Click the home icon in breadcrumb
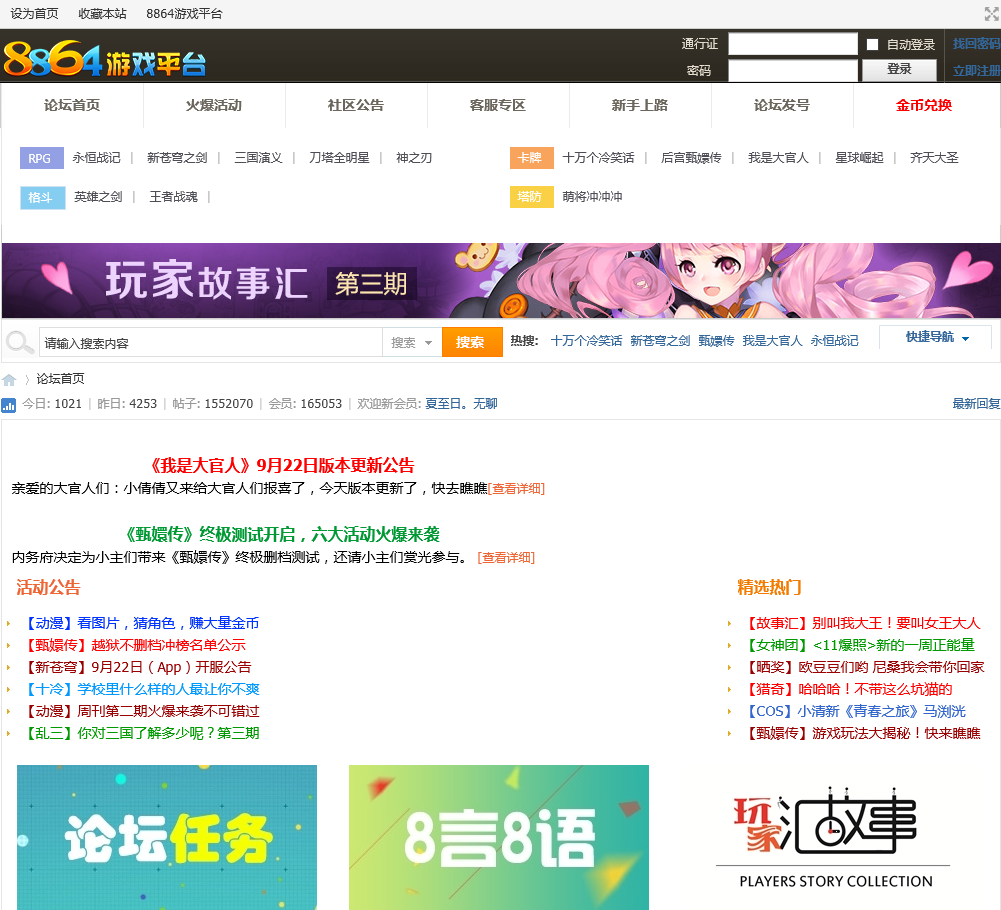Image resolution: width=1001 pixels, height=910 pixels. coord(9,380)
